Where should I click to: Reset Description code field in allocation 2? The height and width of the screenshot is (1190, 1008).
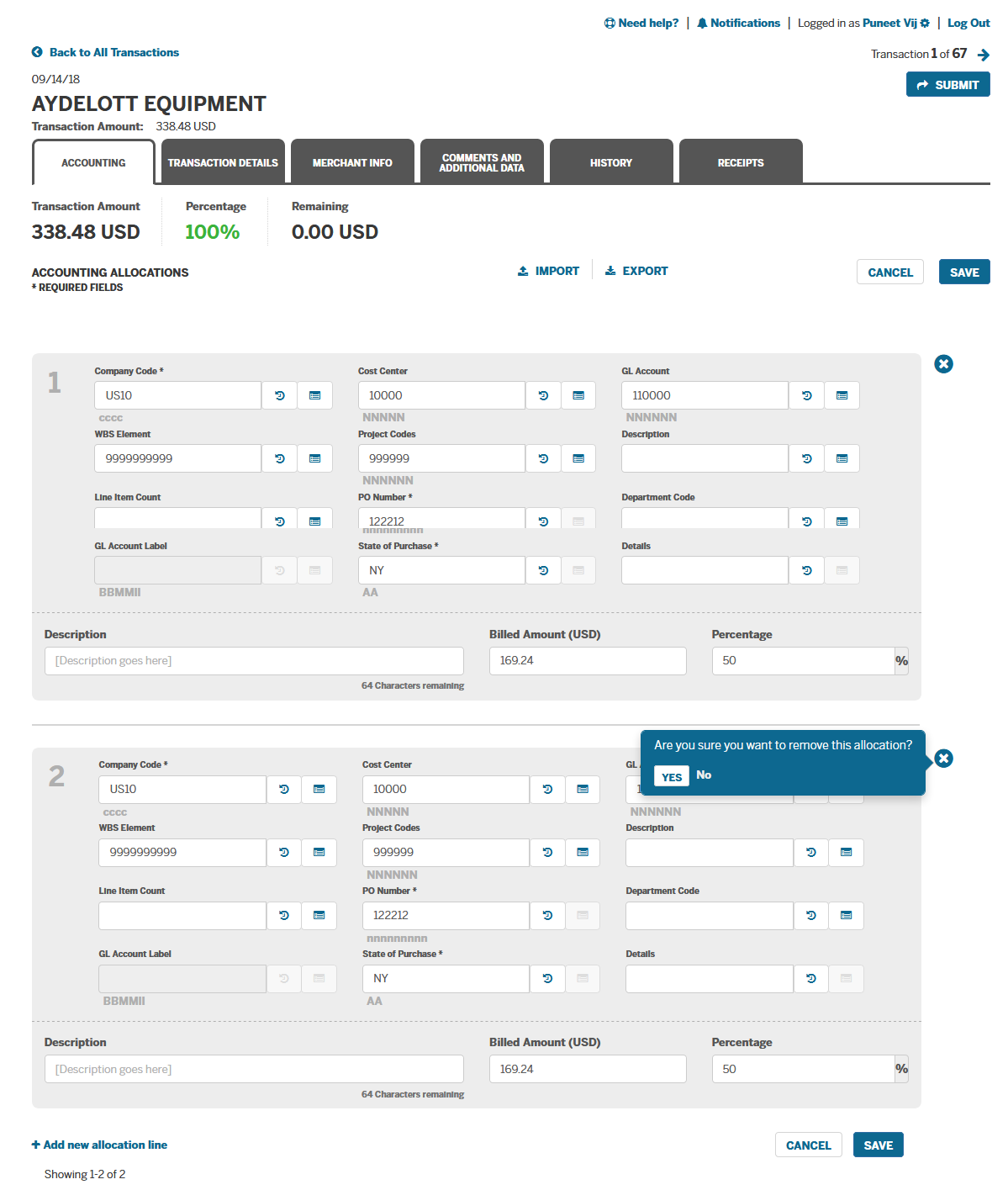(811, 852)
